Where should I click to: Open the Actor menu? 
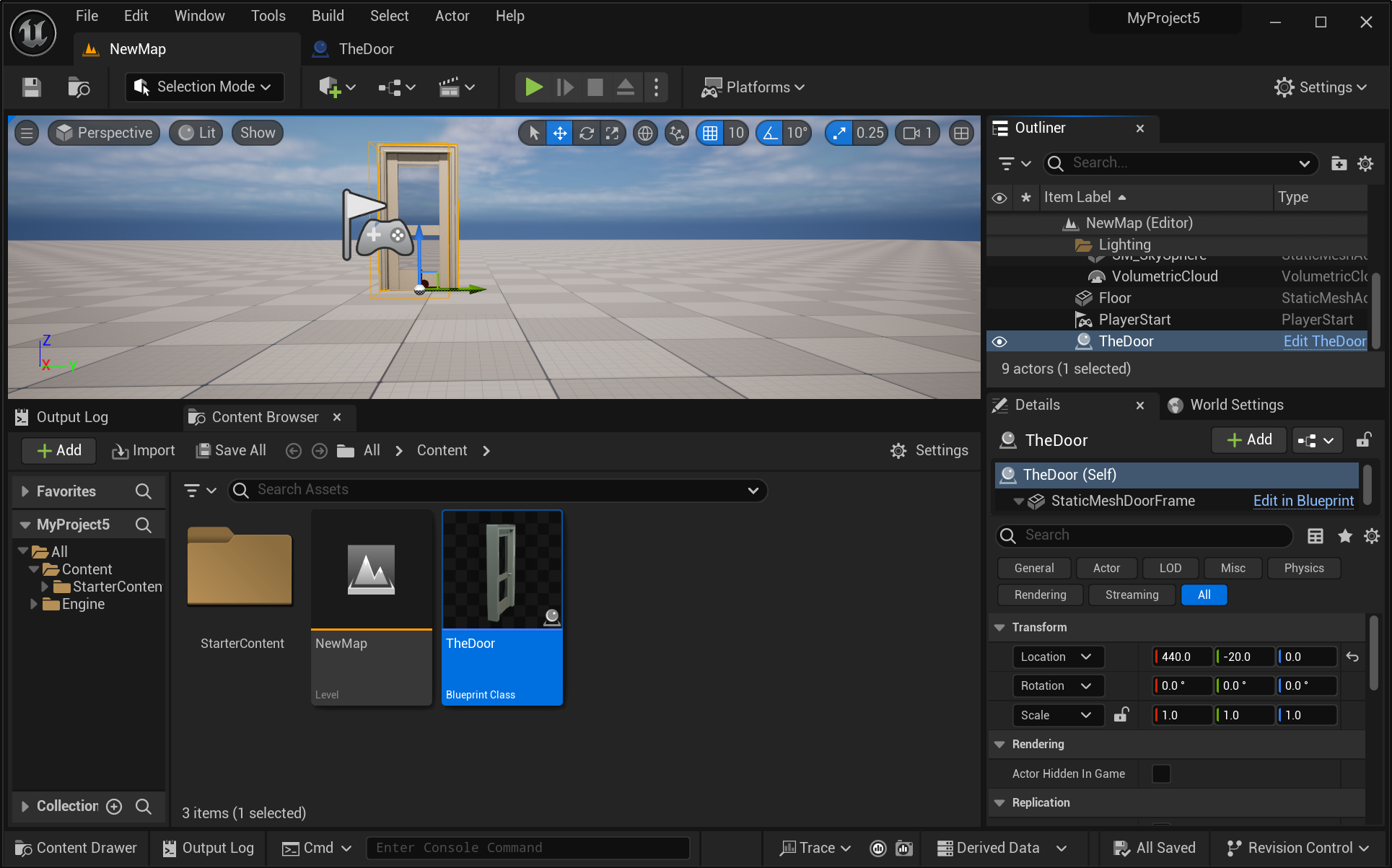tap(452, 16)
